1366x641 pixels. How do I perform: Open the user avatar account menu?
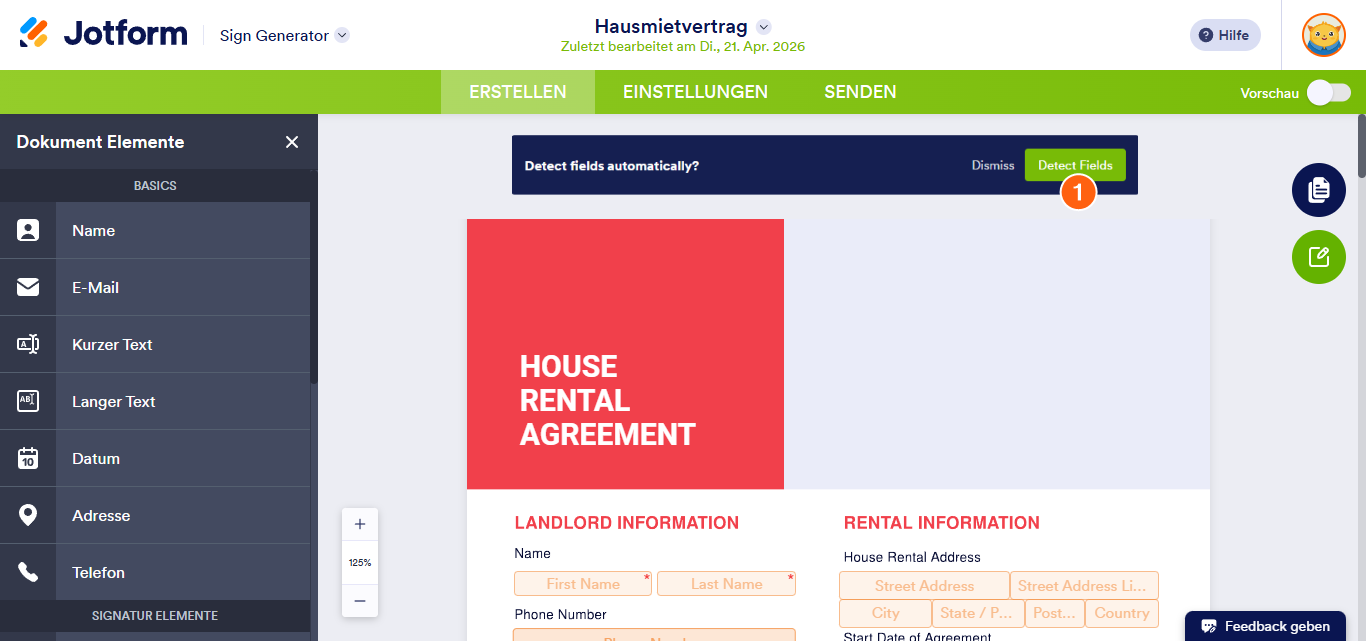1323,35
